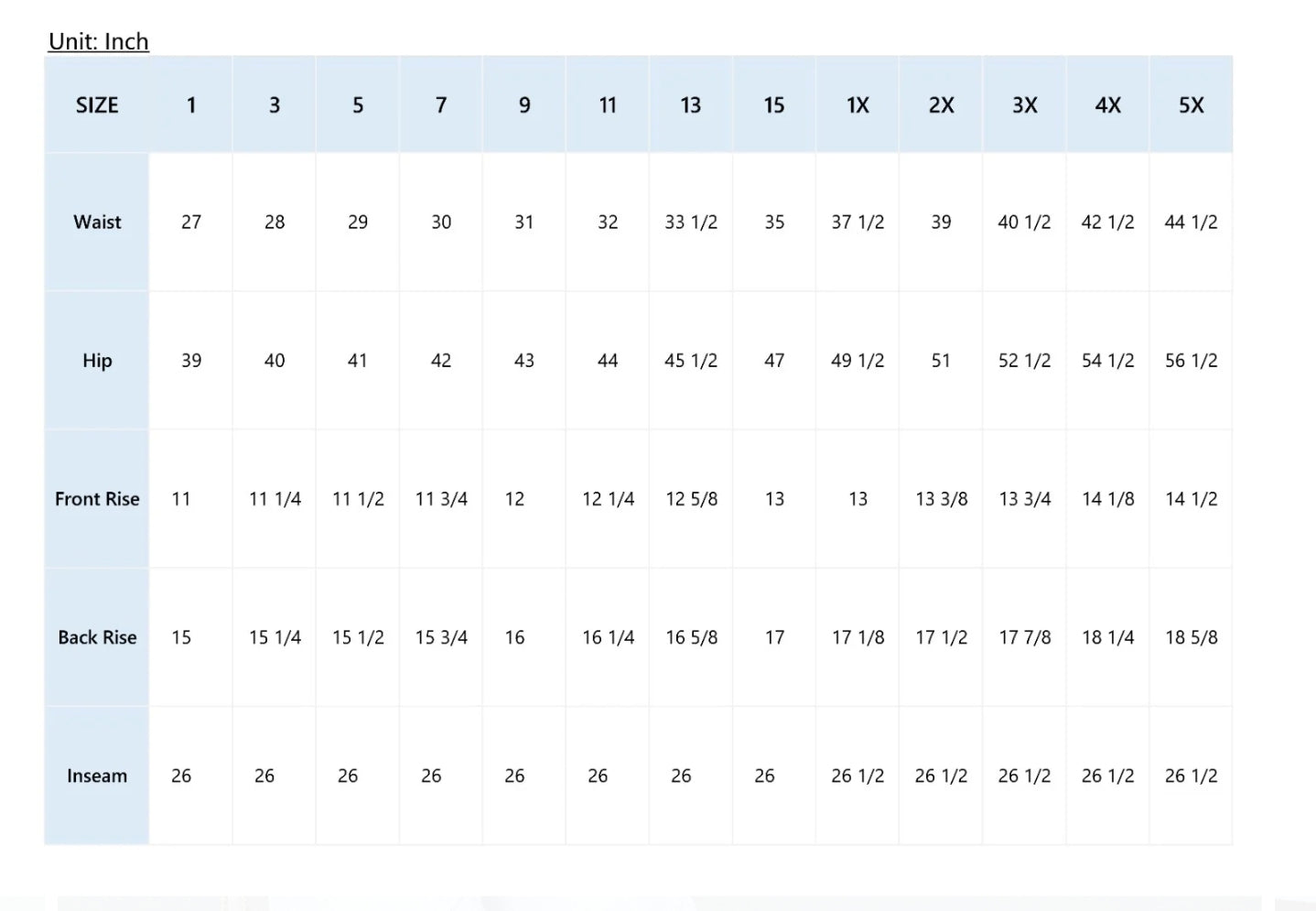Click back rise value 17 7/8

coord(1025,637)
